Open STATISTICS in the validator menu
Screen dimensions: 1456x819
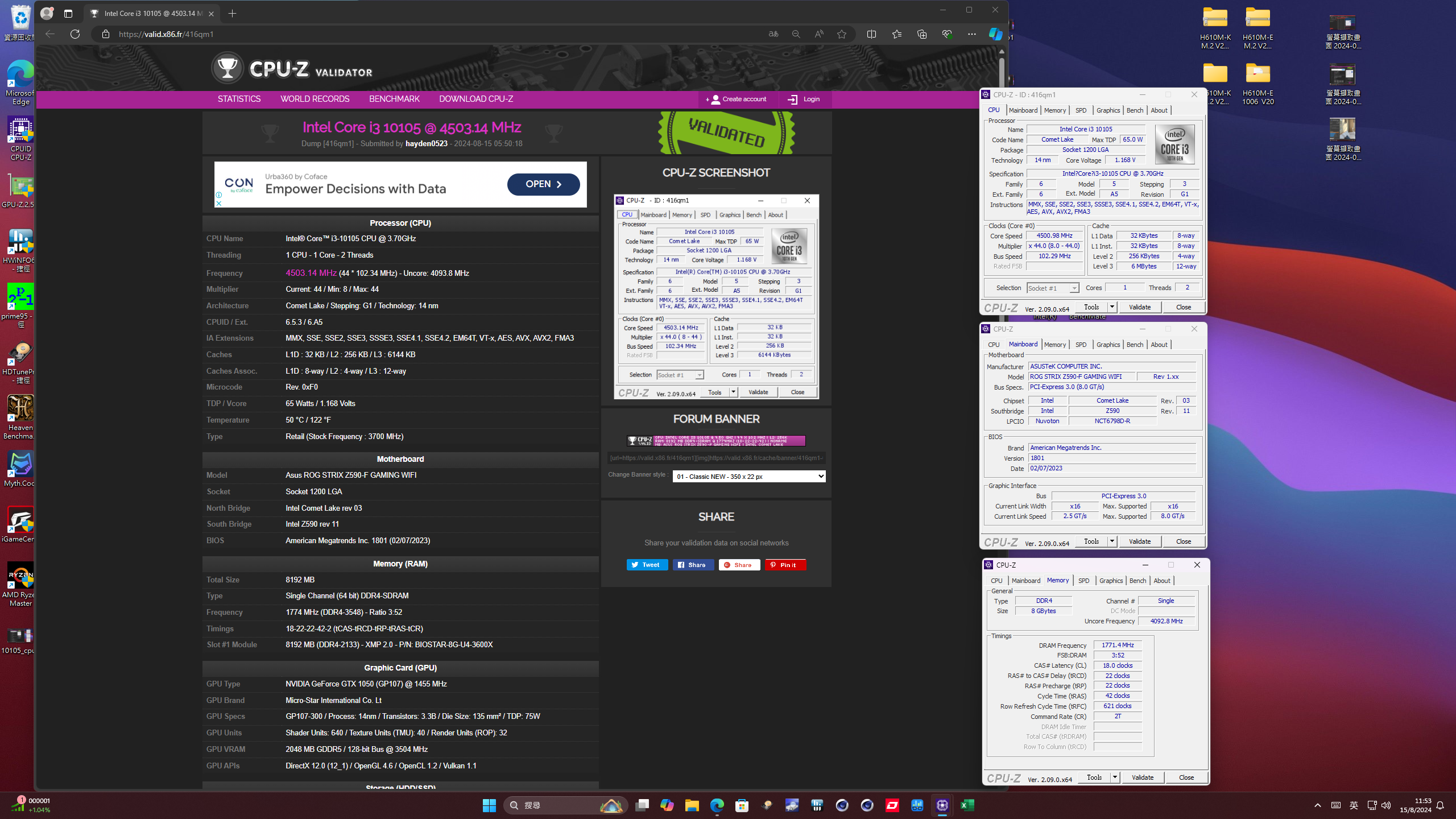point(239,99)
